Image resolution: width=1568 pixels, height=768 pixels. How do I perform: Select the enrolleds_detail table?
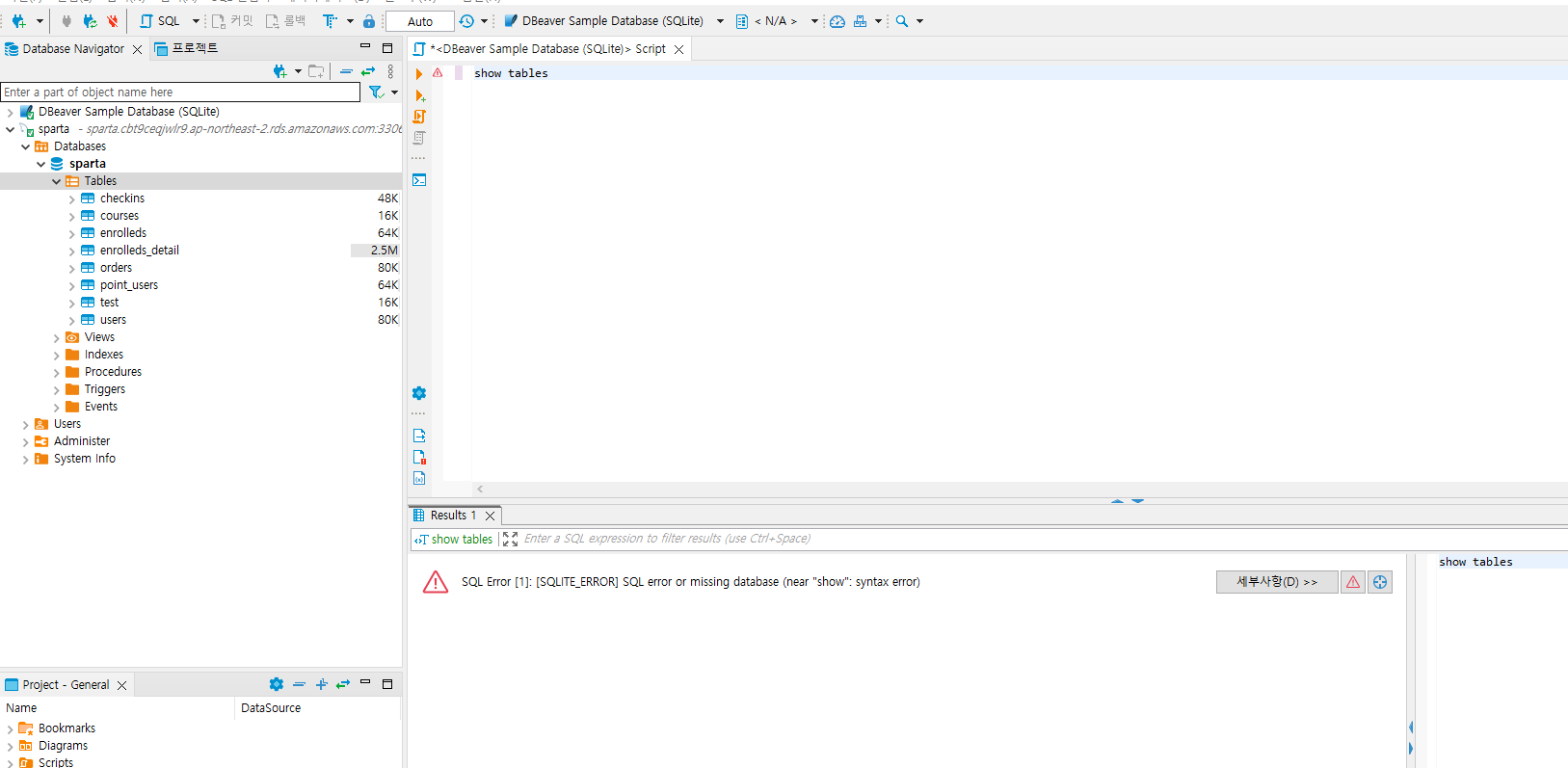click(140, 251)
